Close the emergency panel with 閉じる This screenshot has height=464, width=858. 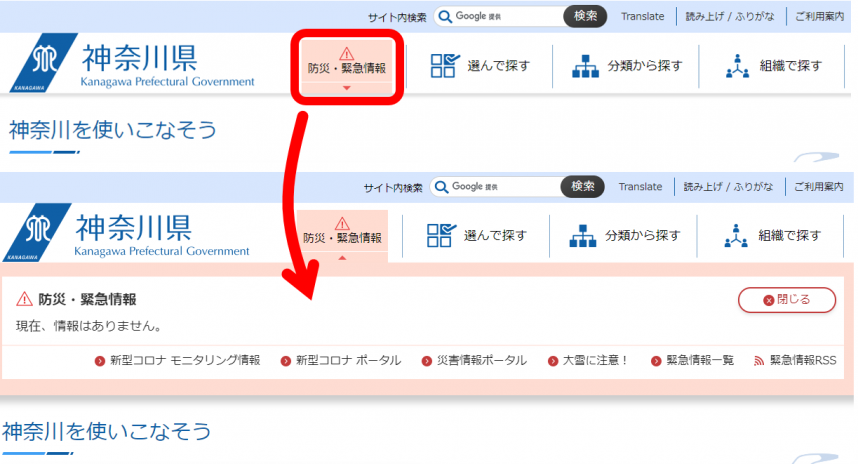787,300
